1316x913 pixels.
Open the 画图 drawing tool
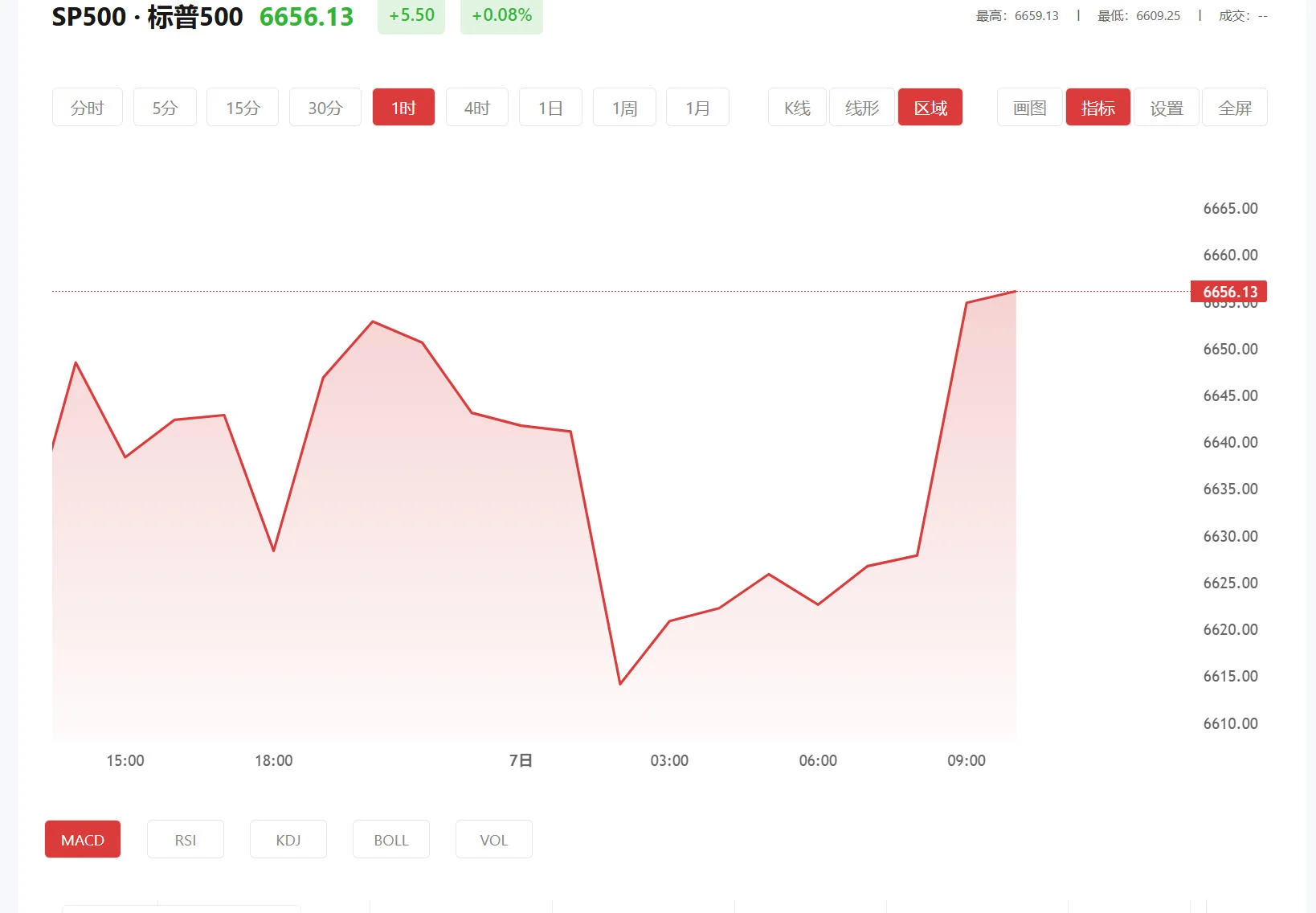1028,107
